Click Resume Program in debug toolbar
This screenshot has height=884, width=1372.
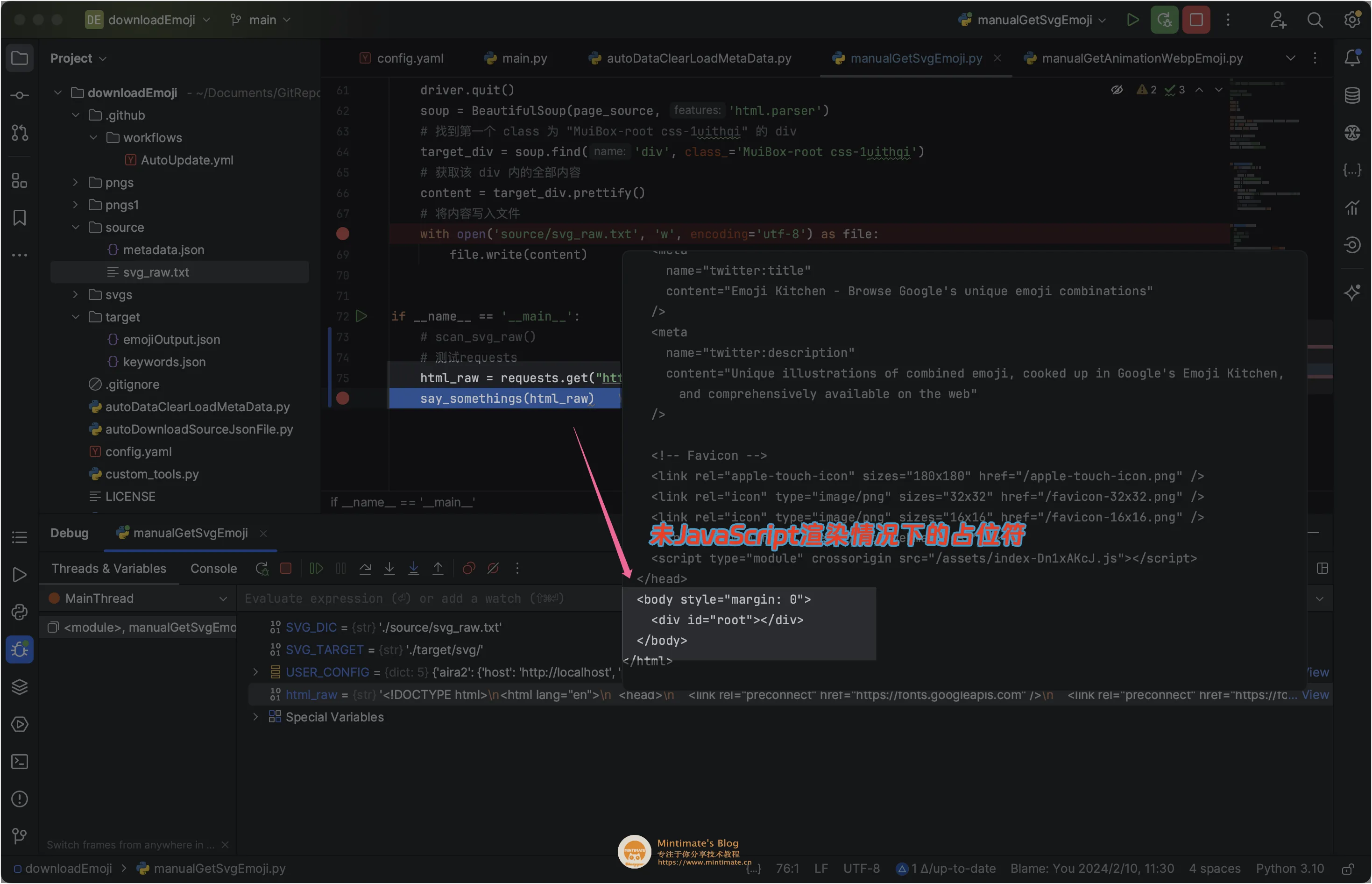coord(316,568)
